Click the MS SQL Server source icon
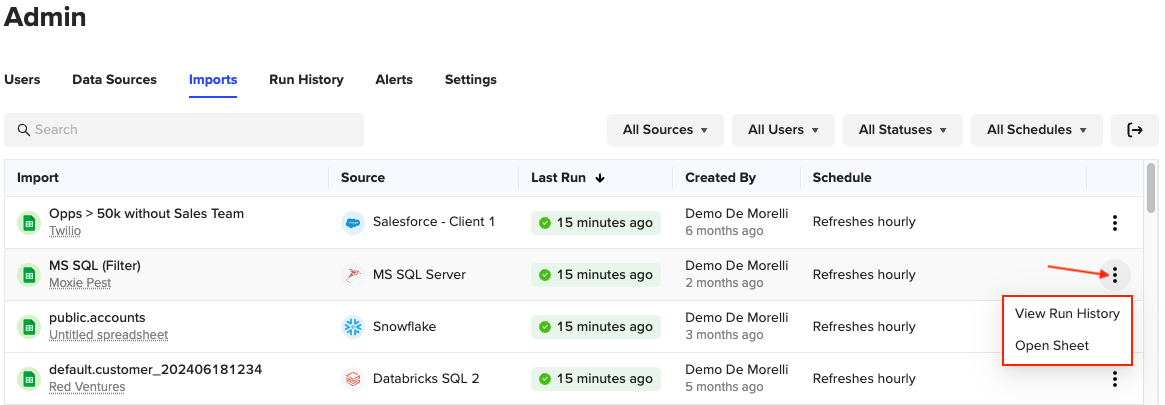This screenshot has width=1165, height=405. pyautogui.click(x=352, y=275)
